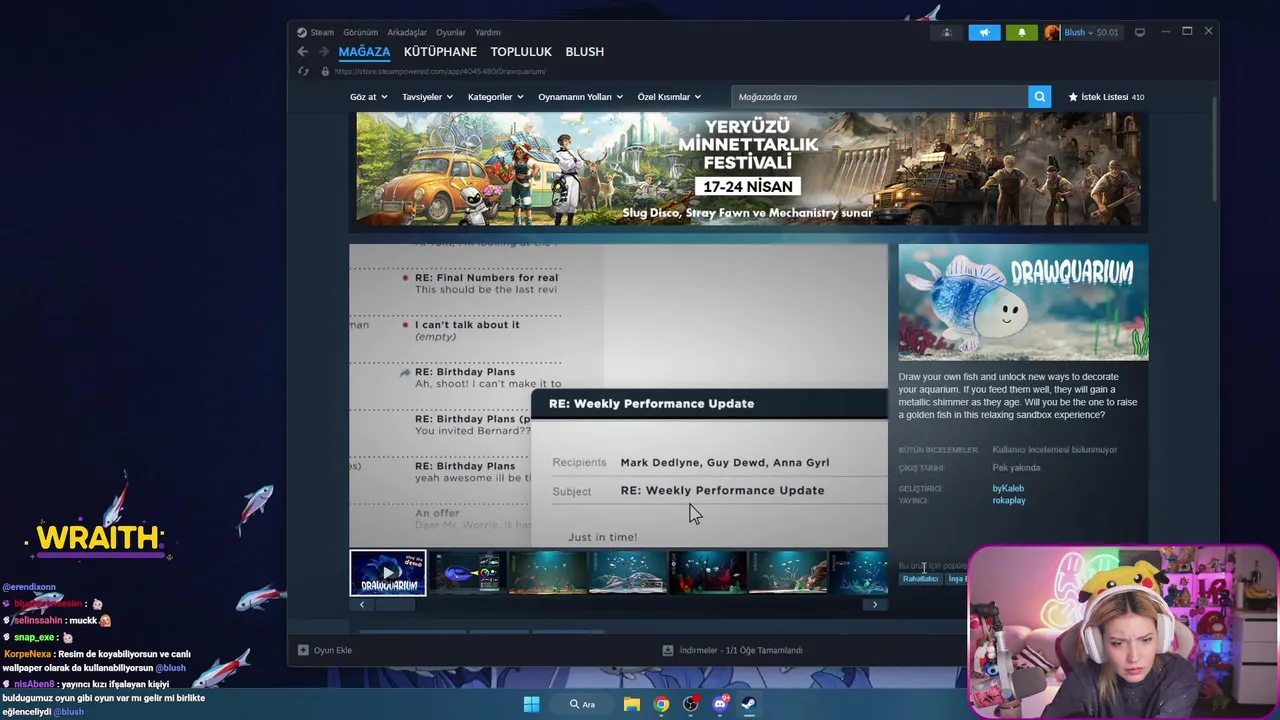Open İstek Listesi wishlist
This screenshot has width=1280, height=720.
(1106, 97)
